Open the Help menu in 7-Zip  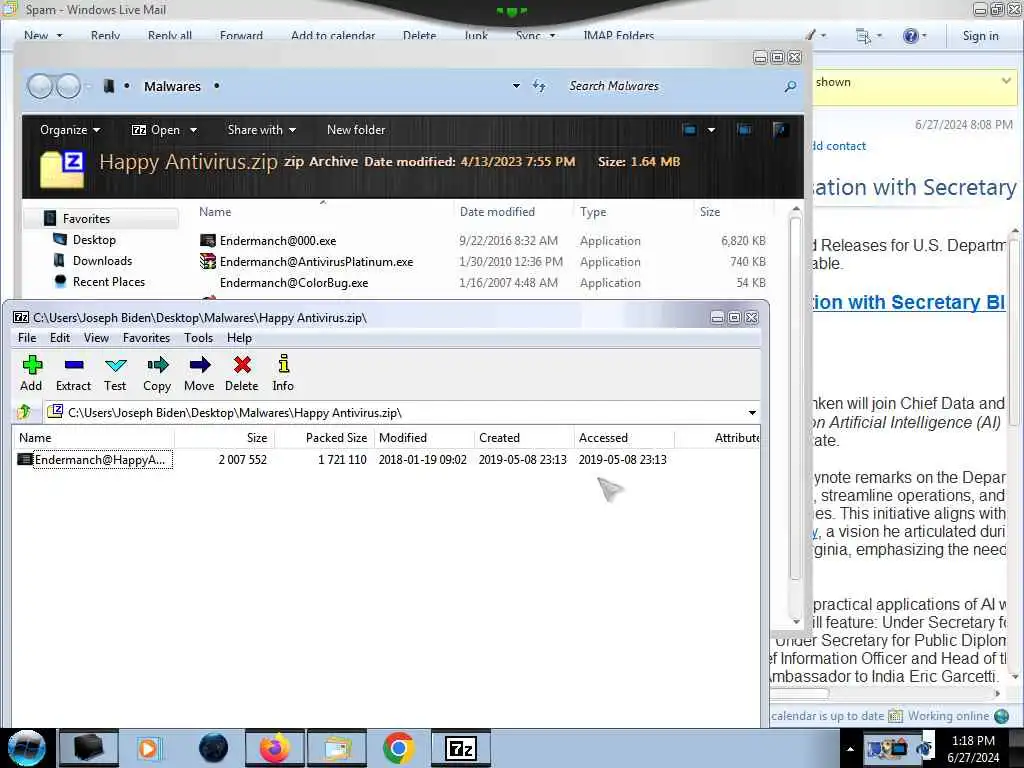point(239,338)
